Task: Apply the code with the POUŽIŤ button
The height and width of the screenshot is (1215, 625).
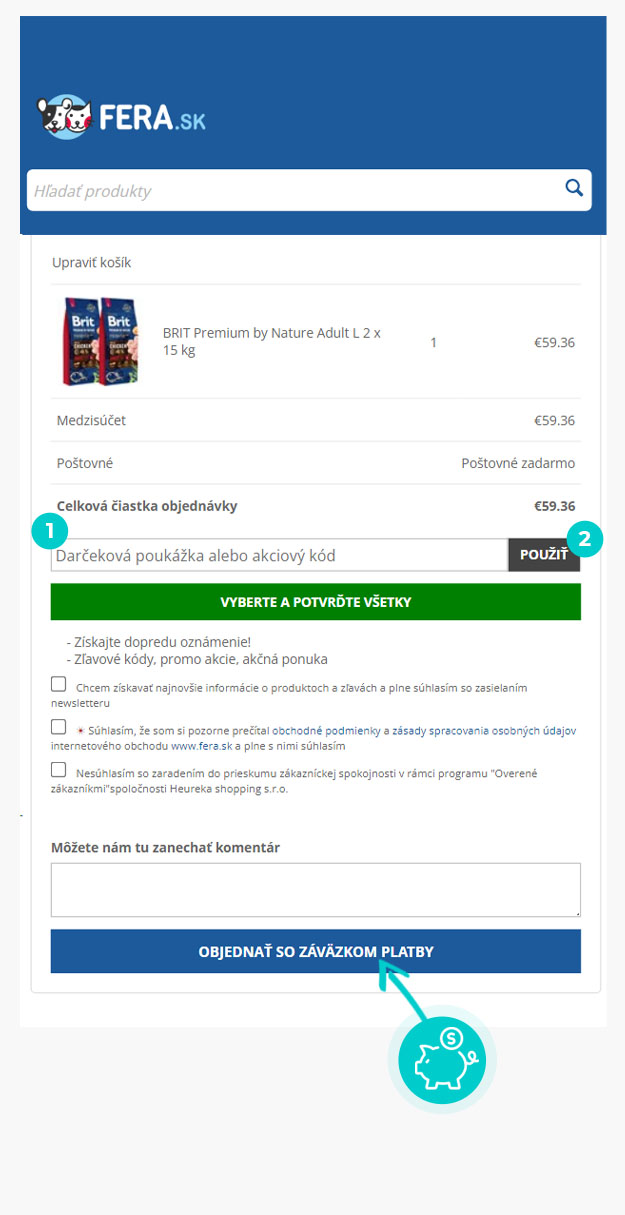Action: (544, 555)
